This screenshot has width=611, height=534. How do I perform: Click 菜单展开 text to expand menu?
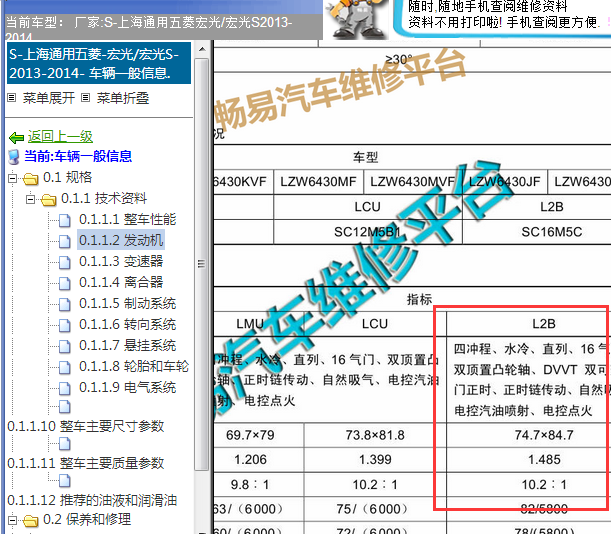[49, 98]
